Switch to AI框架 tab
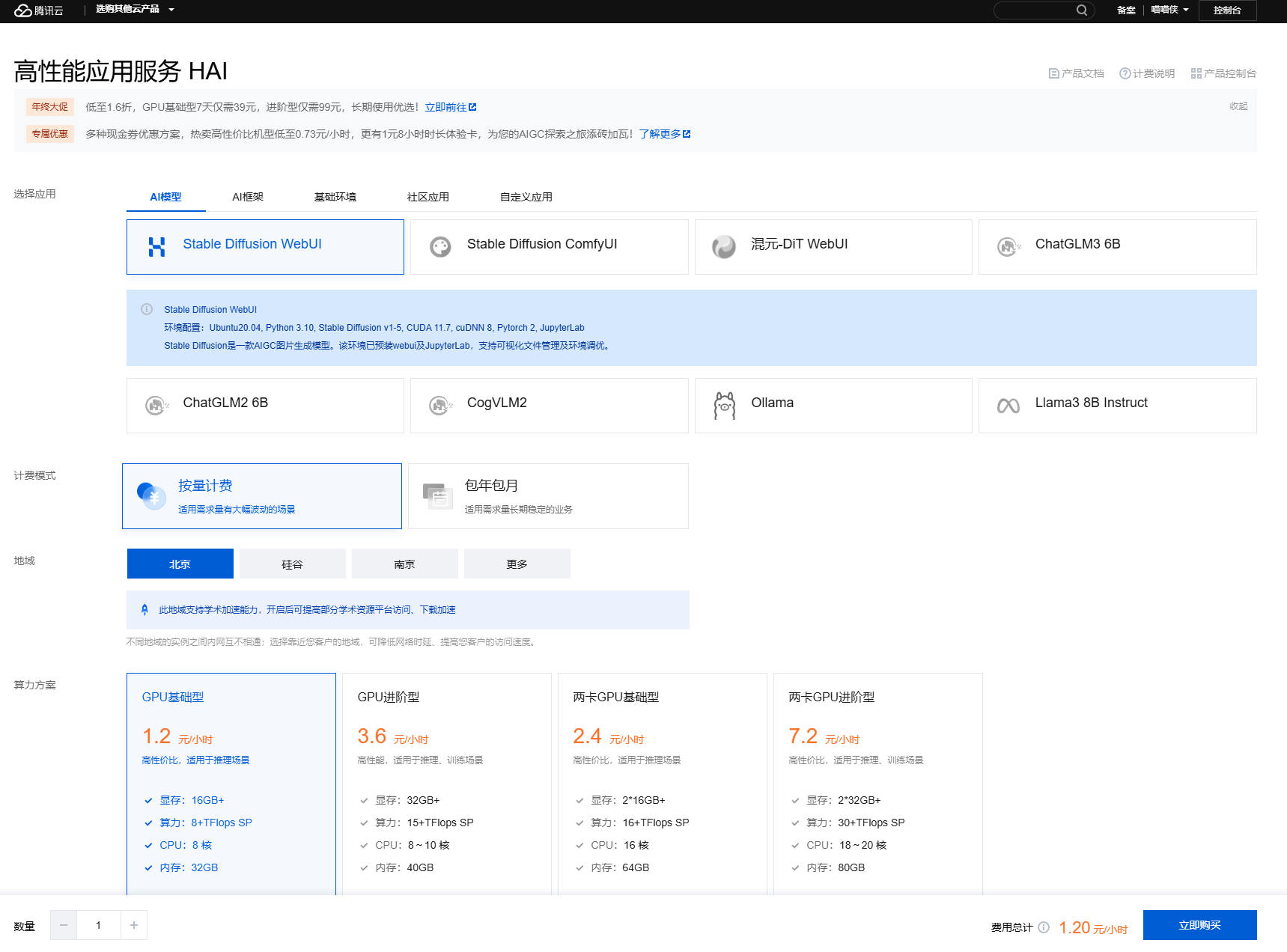Screen dimensions: 1287x952 (x=248, y=197)
